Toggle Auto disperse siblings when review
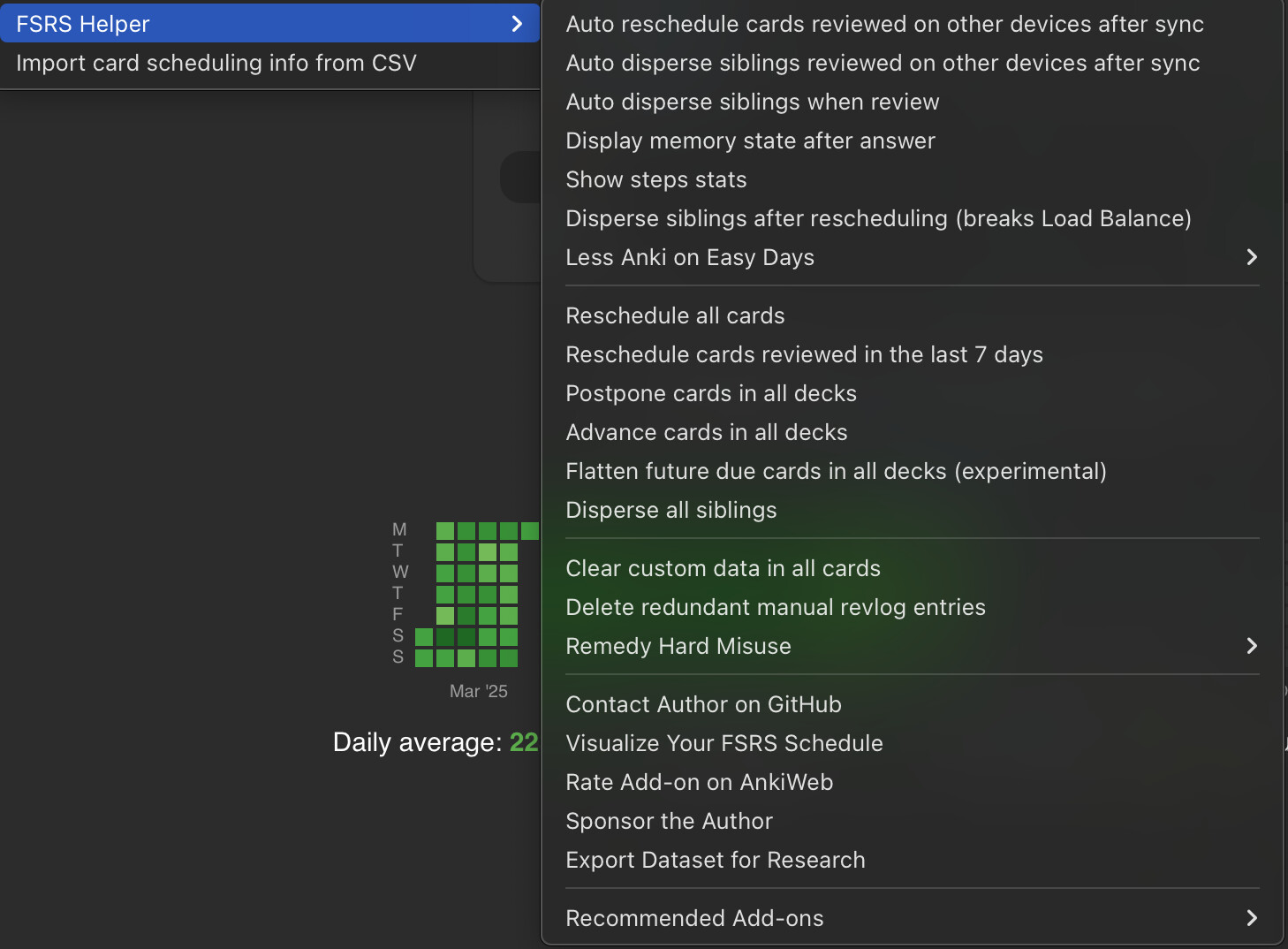This screenshot has width=1288, height=949. [x=912, y=102]
